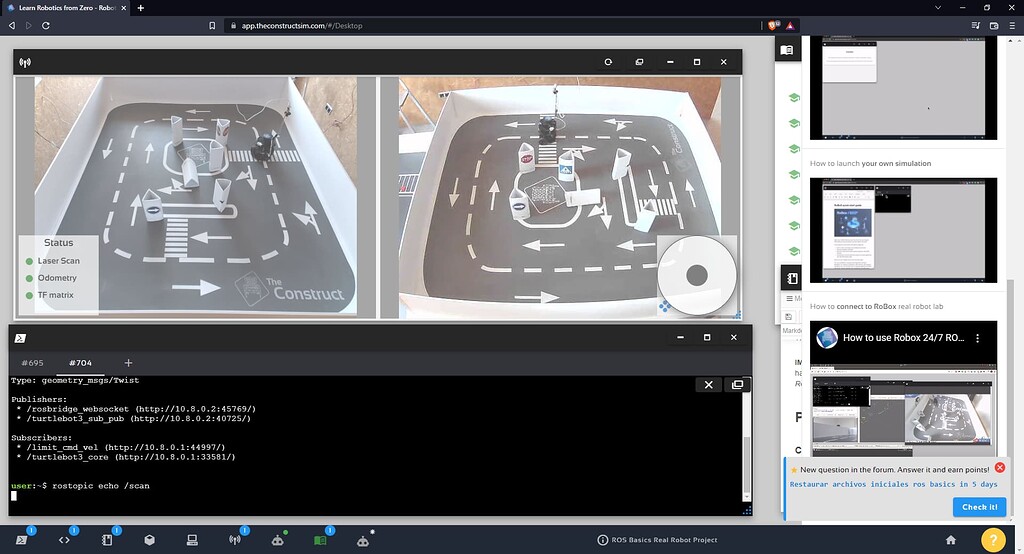Viewport: 1024px width, 554px height.
Task: Close the Learn Robotics browser tab
Action: coord(124,8)
